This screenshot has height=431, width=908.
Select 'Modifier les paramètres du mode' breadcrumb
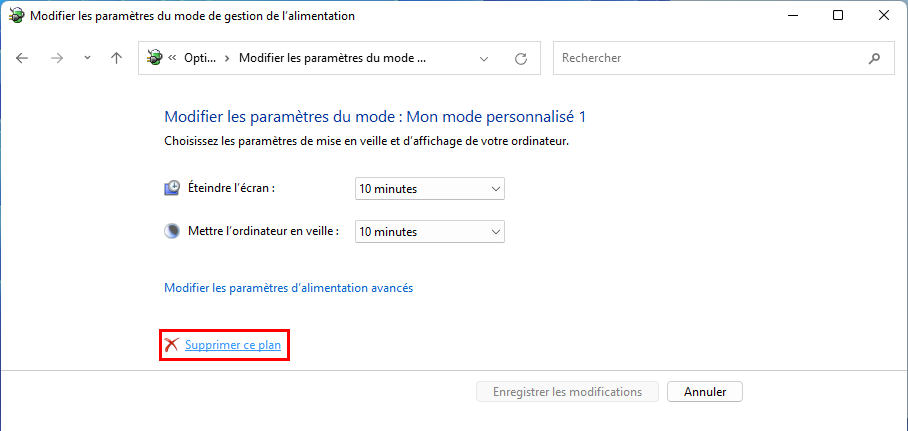point(332,58)
